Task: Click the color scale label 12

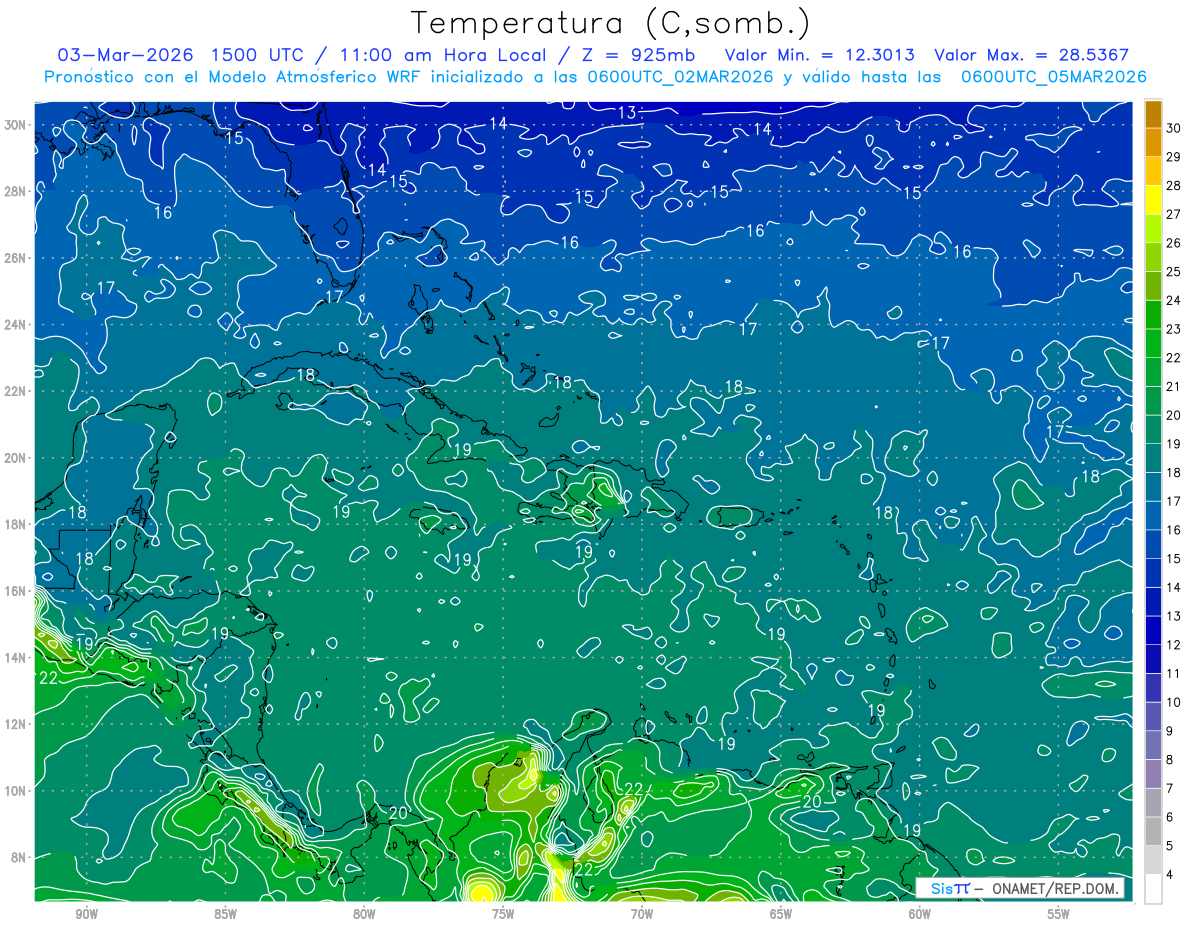Action: (1174, 645)
